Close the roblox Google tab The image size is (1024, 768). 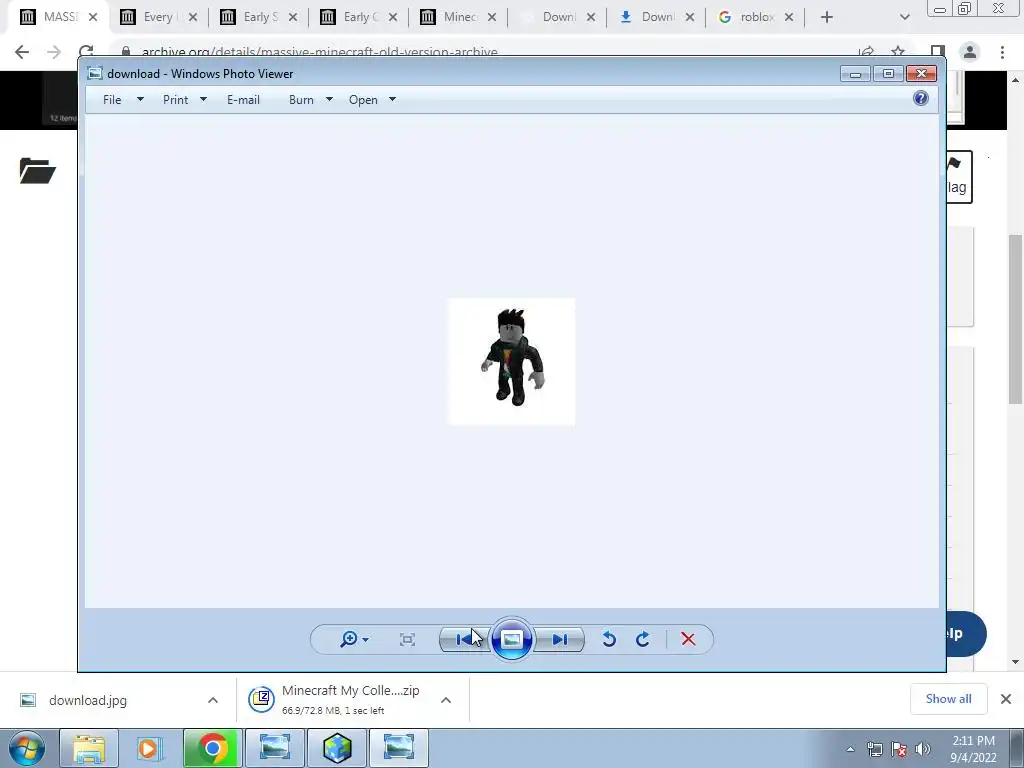point(789,17)
